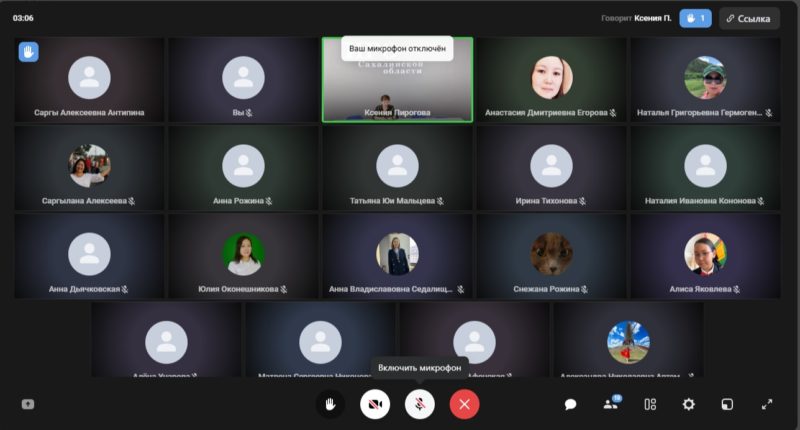Click Саргылана Алексеева's photo avatar

(x=89, y=166)
